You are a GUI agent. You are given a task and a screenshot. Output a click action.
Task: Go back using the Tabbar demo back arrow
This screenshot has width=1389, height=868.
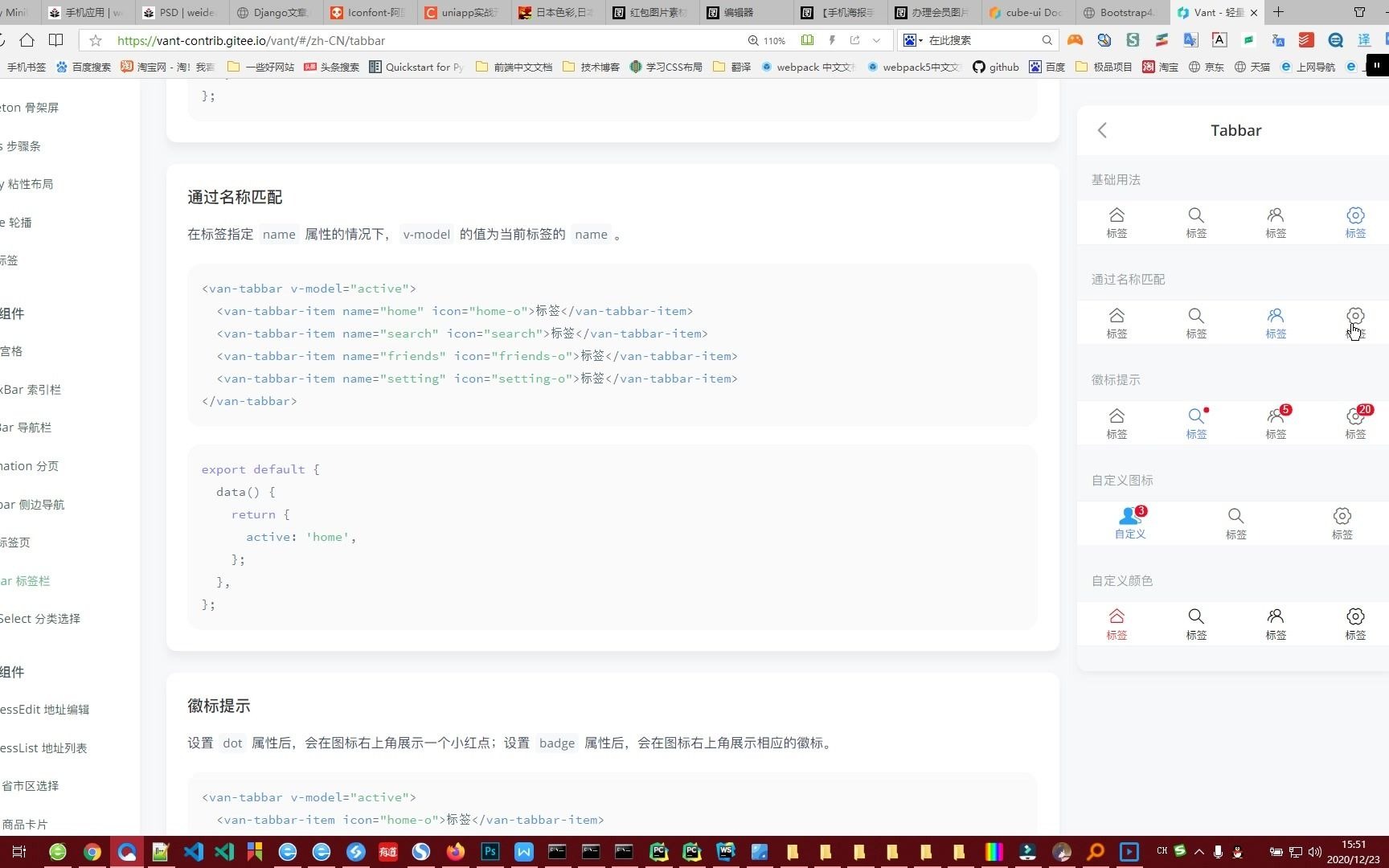click(1102, 130)
